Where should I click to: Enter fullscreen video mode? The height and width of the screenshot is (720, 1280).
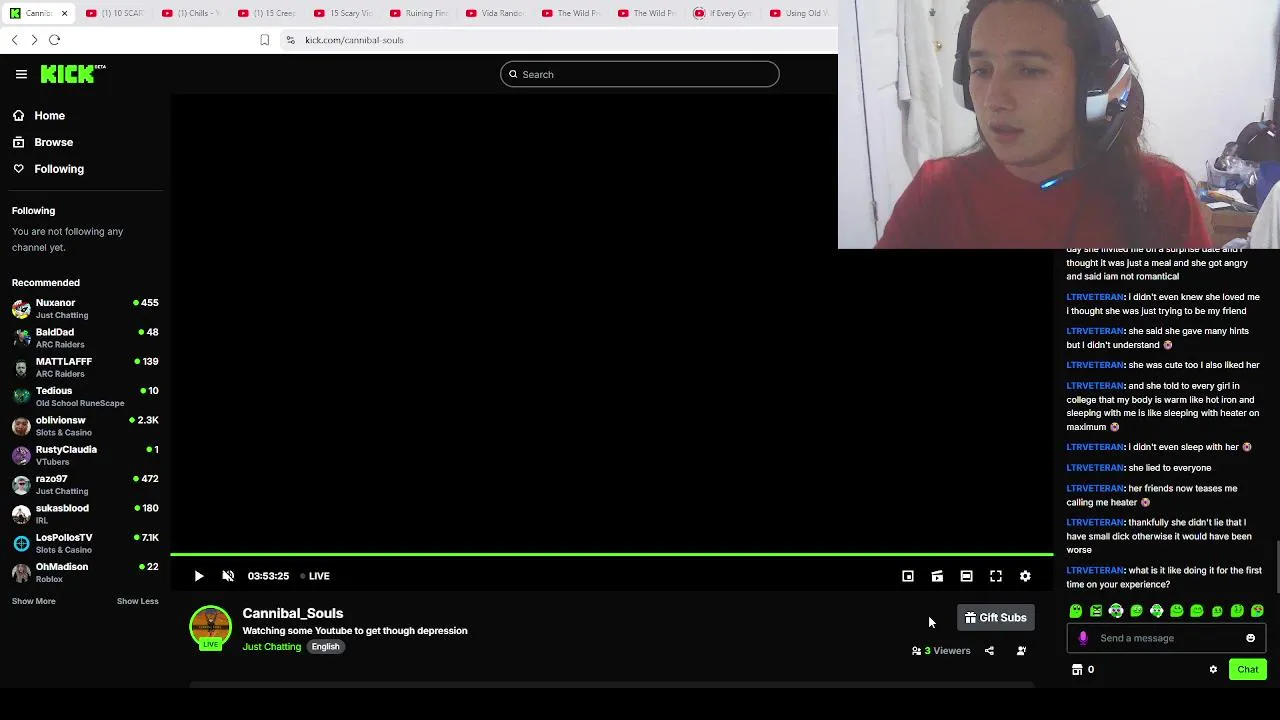point(996,576)
